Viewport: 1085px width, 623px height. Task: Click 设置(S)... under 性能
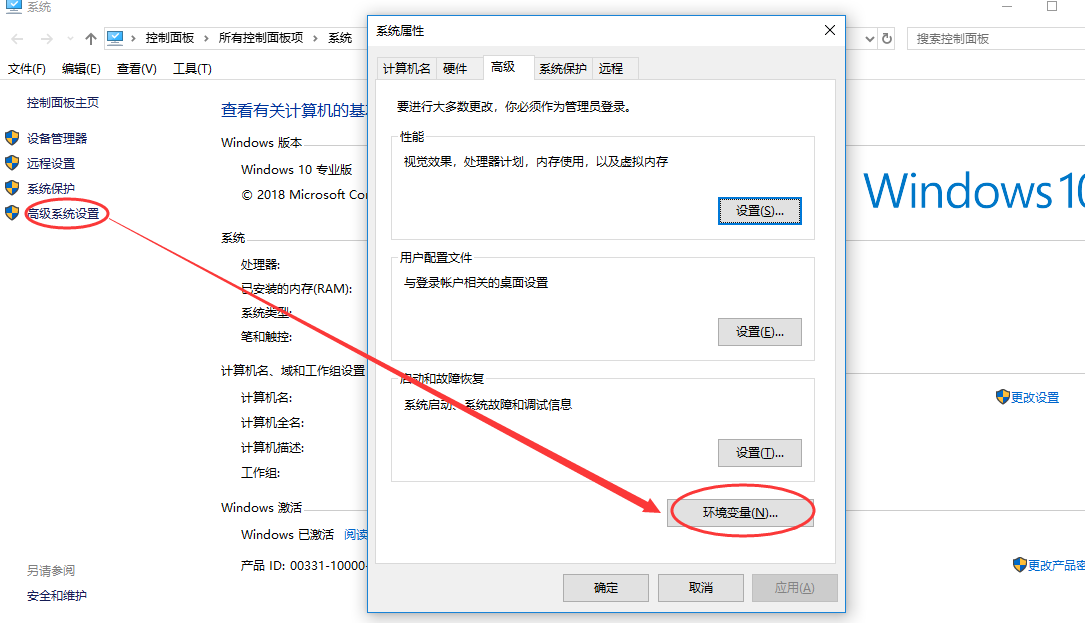coord(760,211)
